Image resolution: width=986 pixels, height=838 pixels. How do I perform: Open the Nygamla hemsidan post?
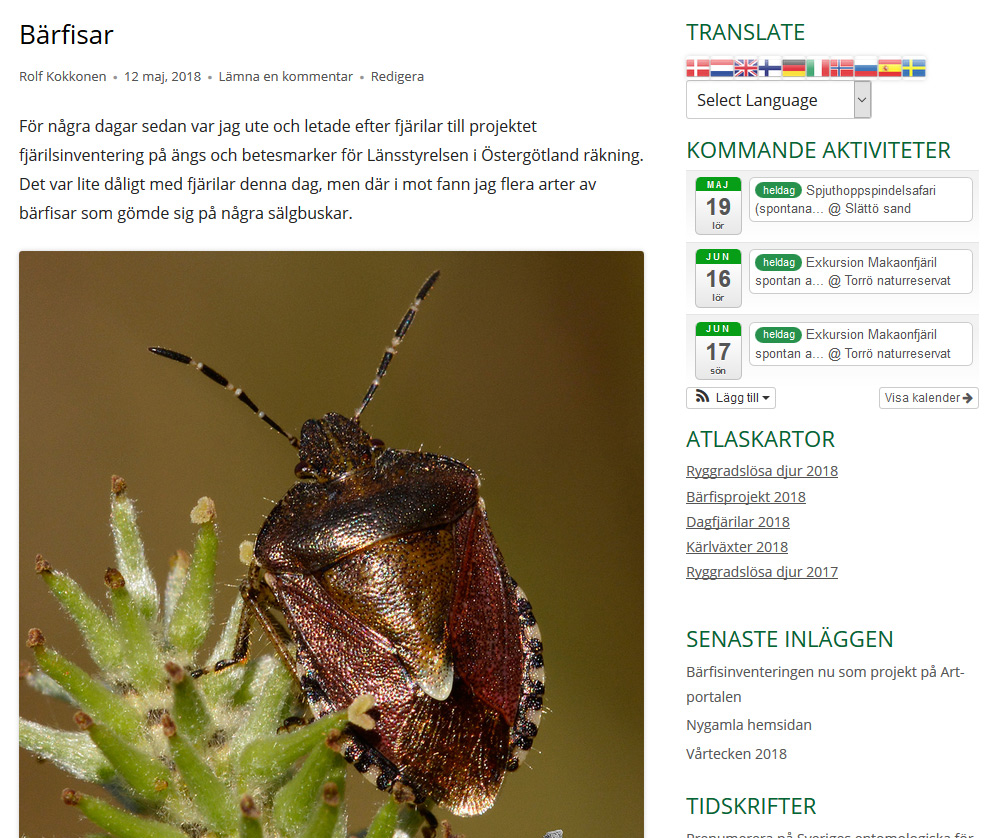click(x=748, y=725)
